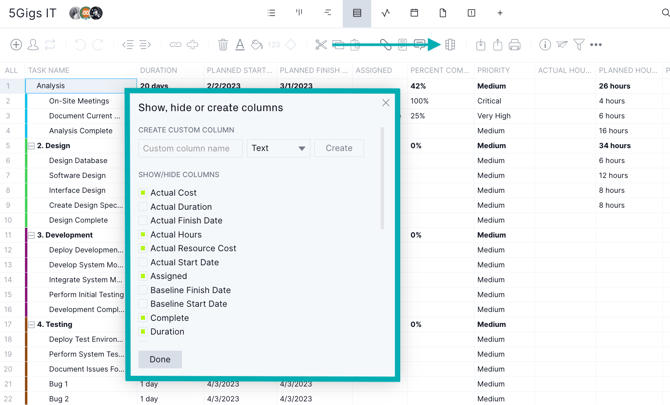Delete task with trash icon
Screen dimensions: 670x405
pyautogui.click(x=223, y=44)
